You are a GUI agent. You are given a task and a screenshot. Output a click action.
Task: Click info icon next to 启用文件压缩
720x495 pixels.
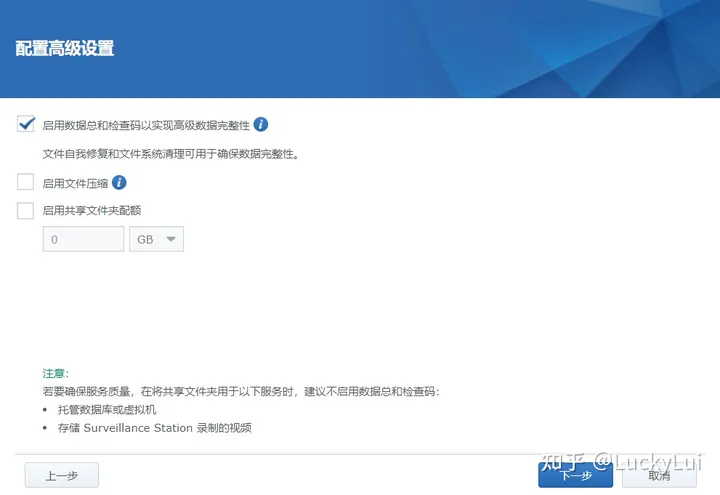[x=119, y=183]
